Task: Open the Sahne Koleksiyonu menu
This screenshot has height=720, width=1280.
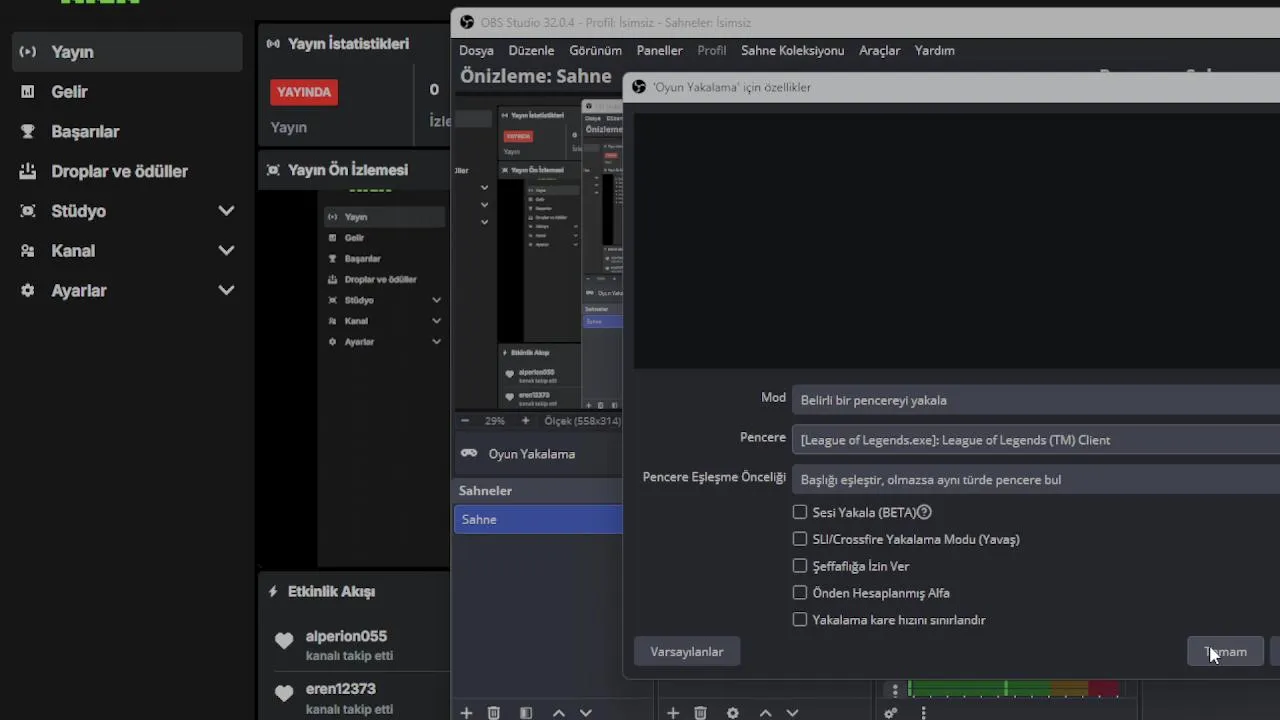Action: pyautogui.click(x=792, y=50)
